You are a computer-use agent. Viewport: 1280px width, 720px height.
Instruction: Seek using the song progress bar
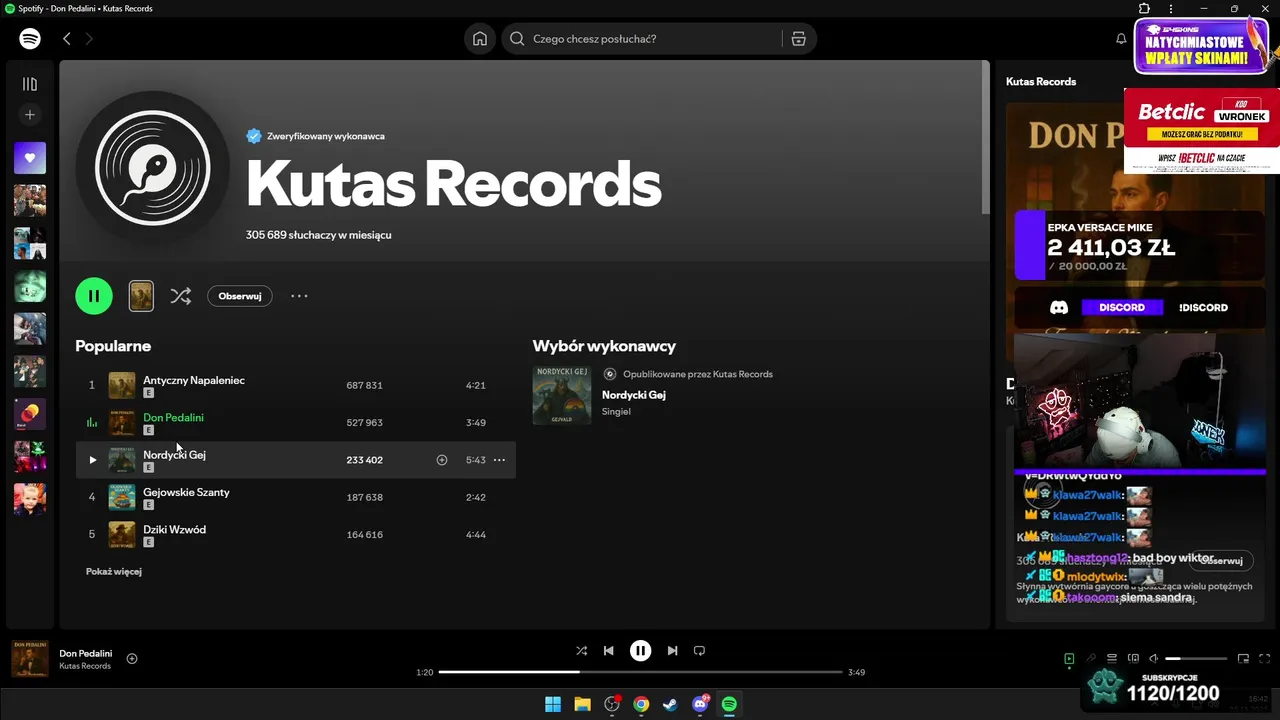(x=640, y=672)
